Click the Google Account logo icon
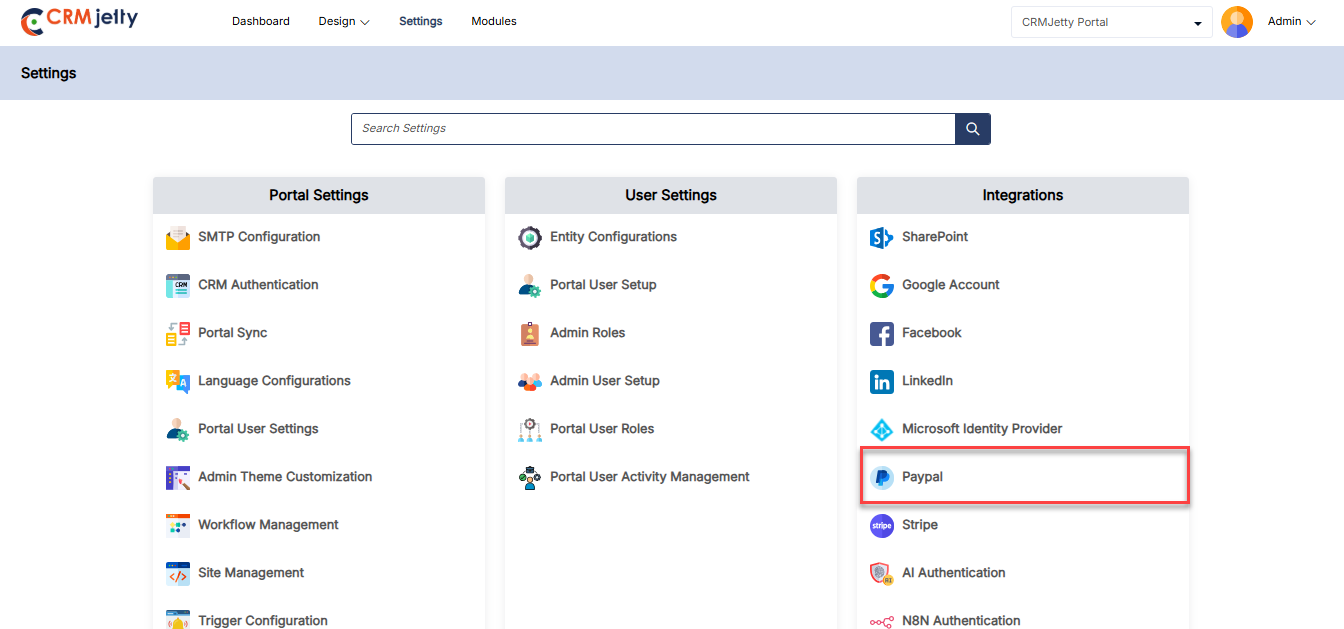This screenshot has width=1344, height=629. (x=881, y=285)
